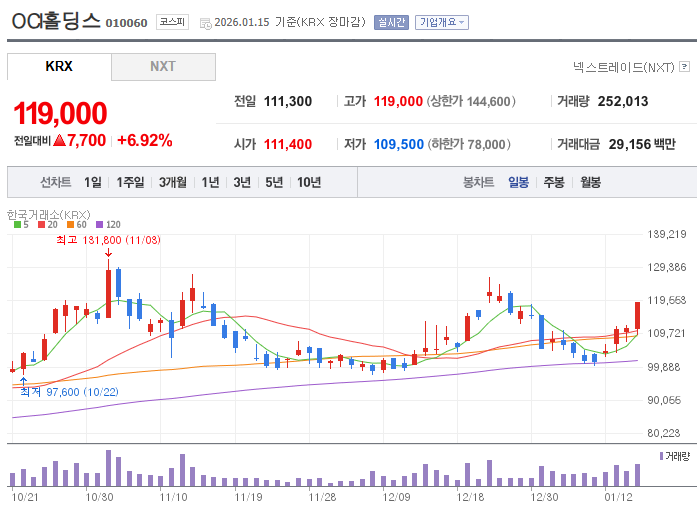
Task: Select the 일봉 daily candle chart
Action: pos(518,182)
